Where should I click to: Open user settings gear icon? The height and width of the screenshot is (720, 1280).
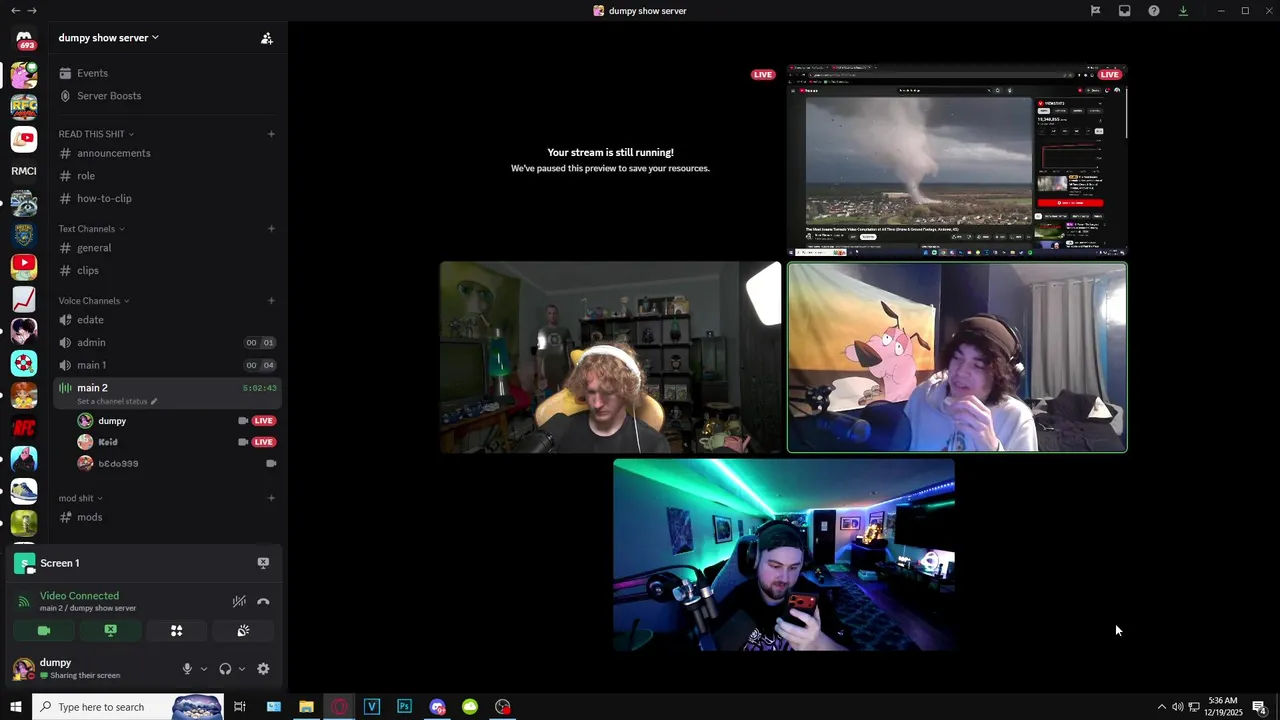pos(263,669)
